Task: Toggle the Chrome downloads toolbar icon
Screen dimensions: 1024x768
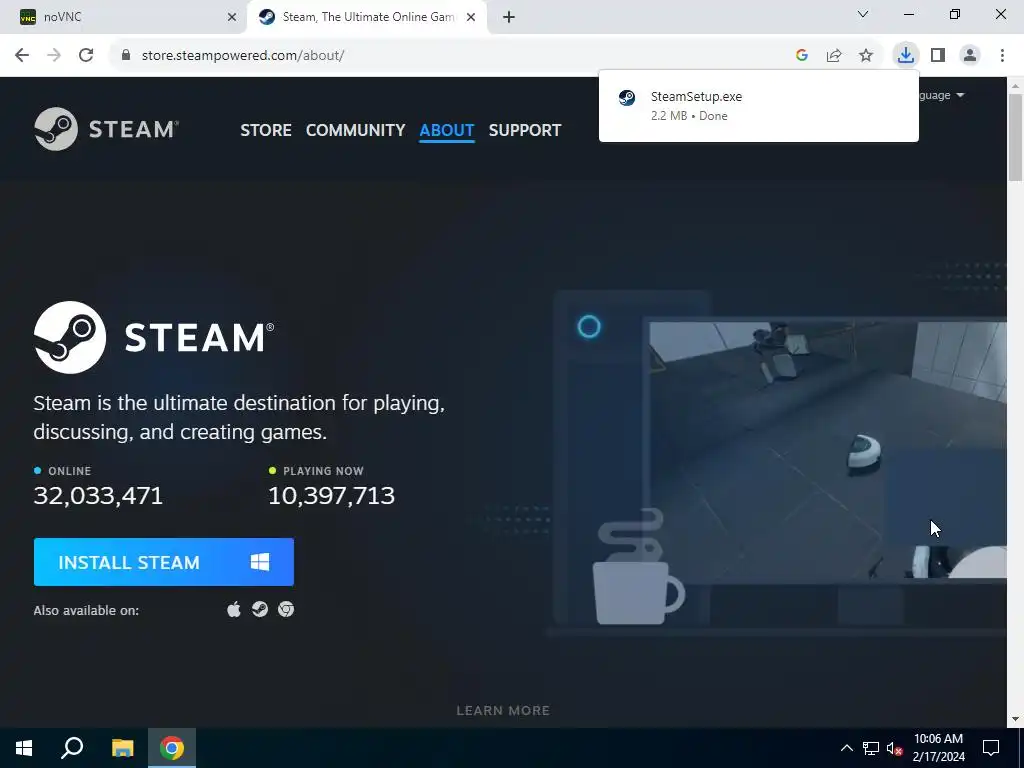Action: tap(905, 55)
